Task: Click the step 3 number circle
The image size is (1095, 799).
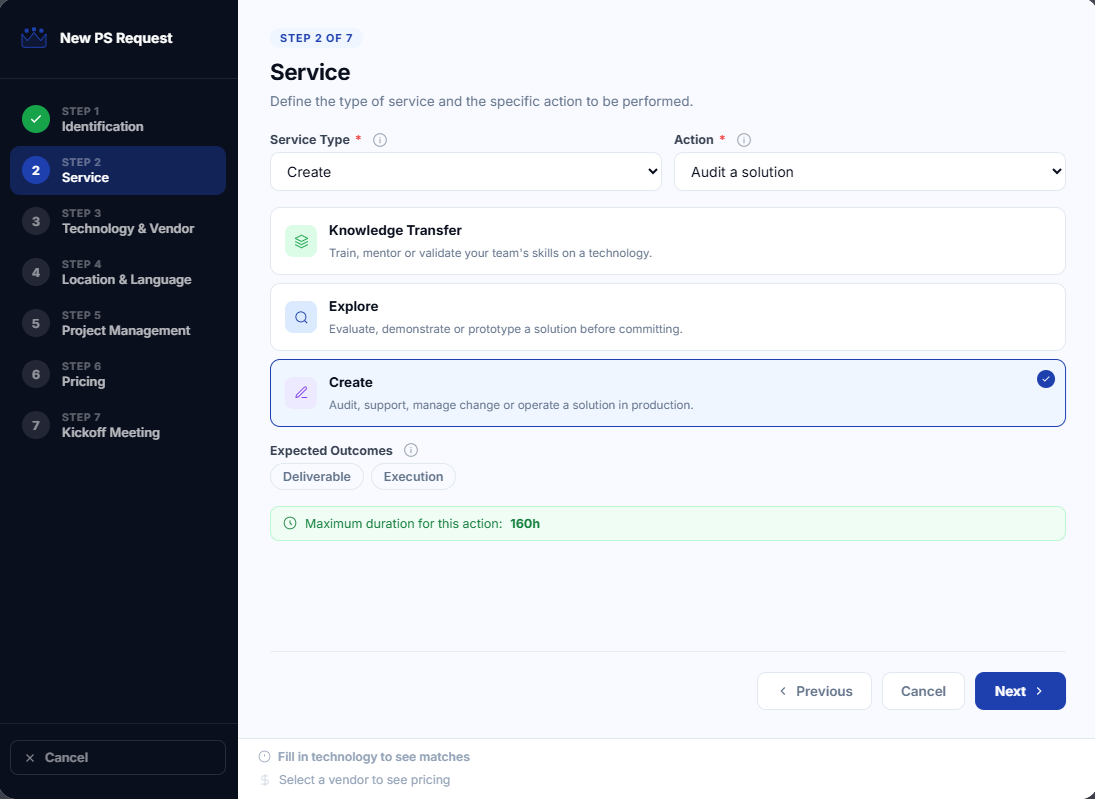Action: [36, 221]
